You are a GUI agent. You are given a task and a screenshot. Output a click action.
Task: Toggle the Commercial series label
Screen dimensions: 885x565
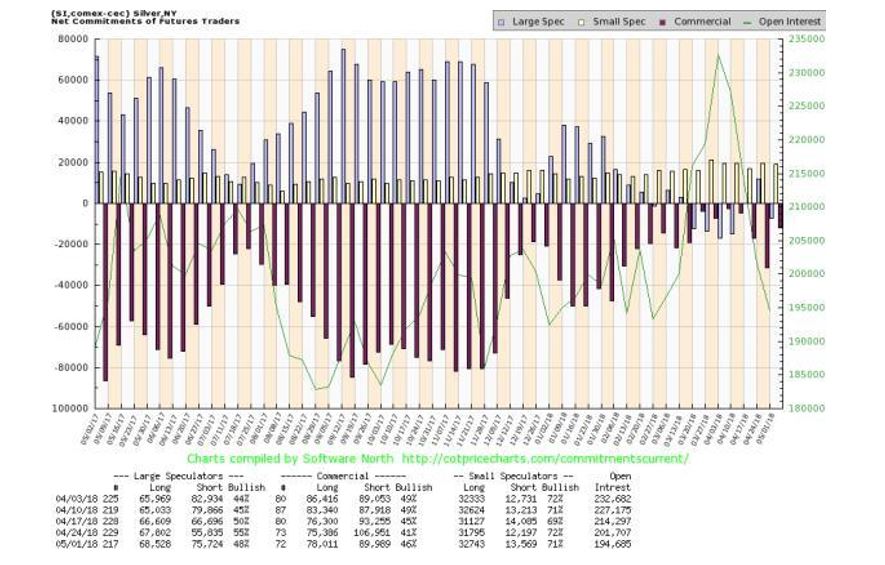702,21
